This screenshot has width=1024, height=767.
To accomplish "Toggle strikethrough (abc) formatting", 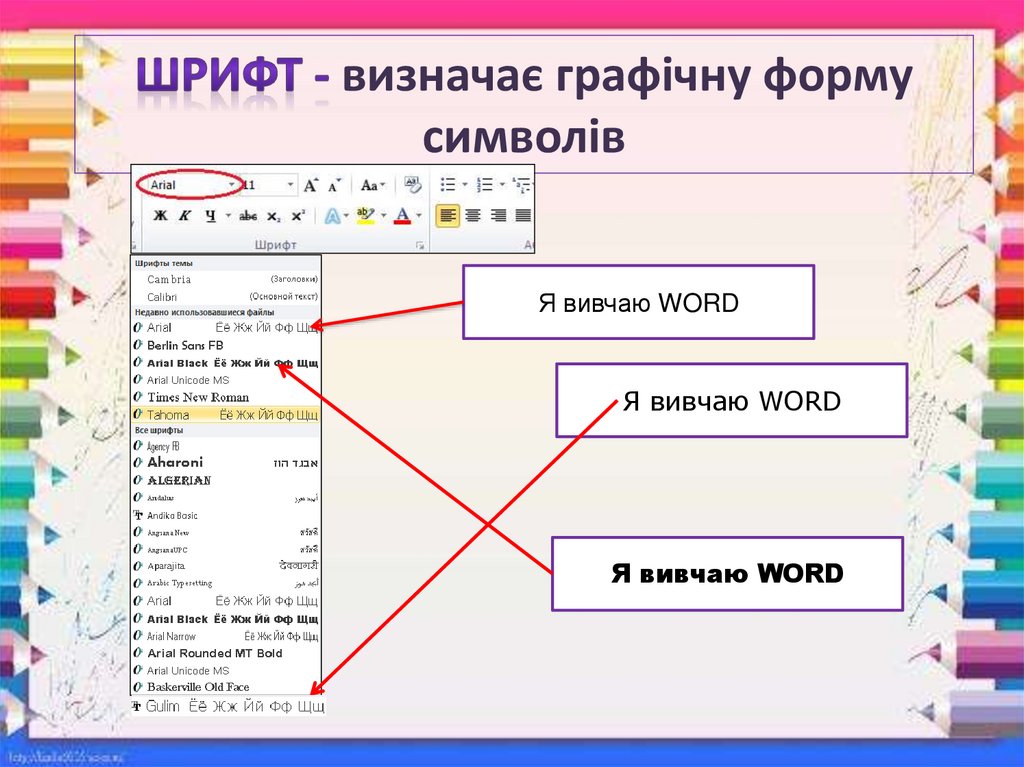I will [248, 216].
